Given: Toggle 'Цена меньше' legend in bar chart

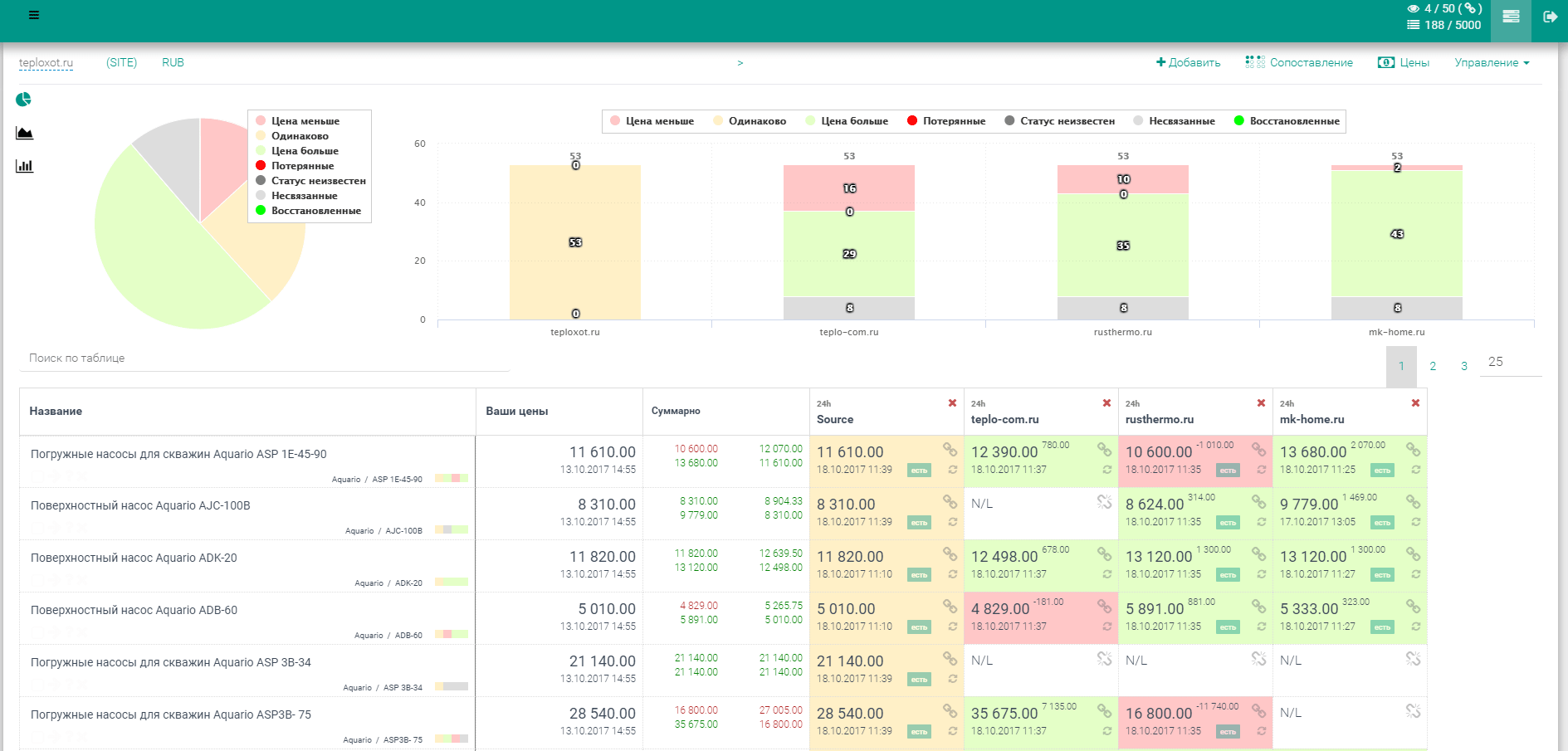Looking at the screenshot, I should [652, 121].
